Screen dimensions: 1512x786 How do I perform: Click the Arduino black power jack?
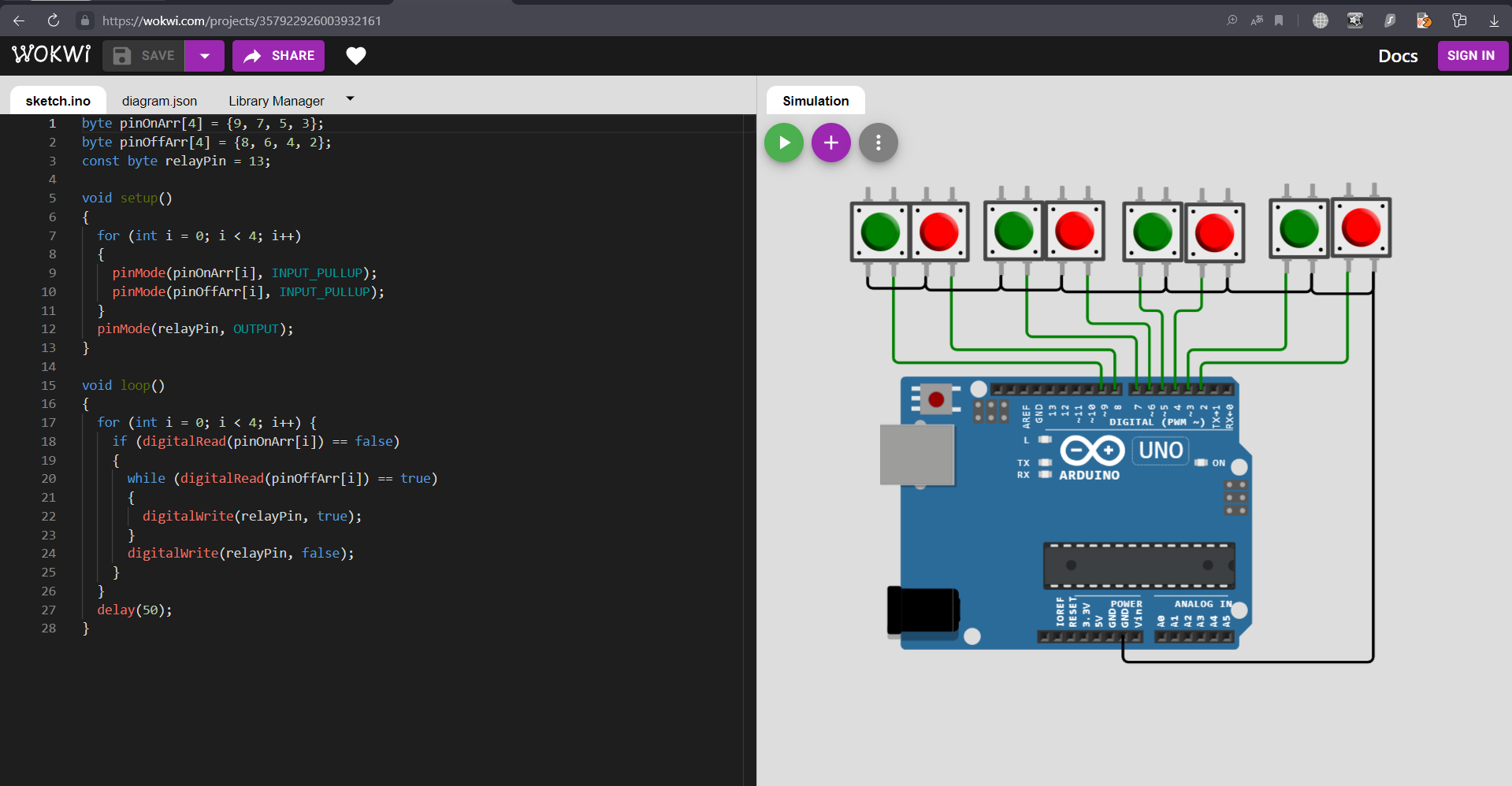tap(923, 610)
